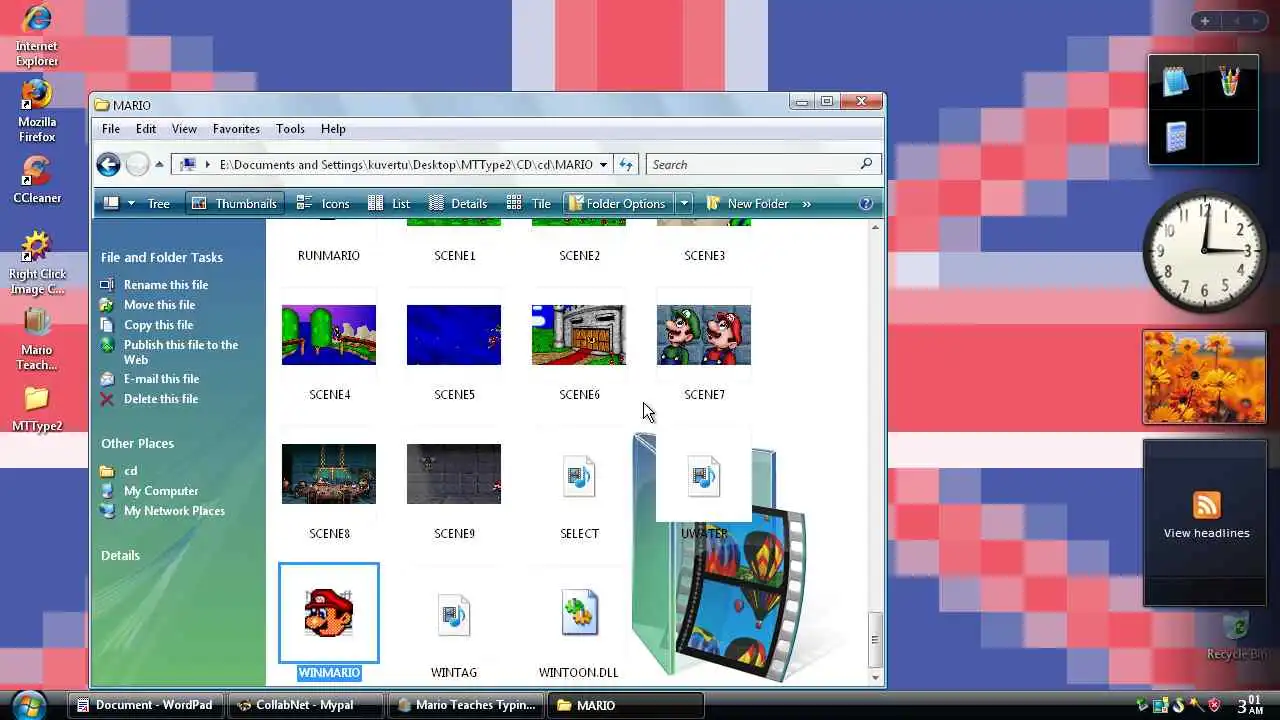Click Publish this file to the Web

(181, 352)
